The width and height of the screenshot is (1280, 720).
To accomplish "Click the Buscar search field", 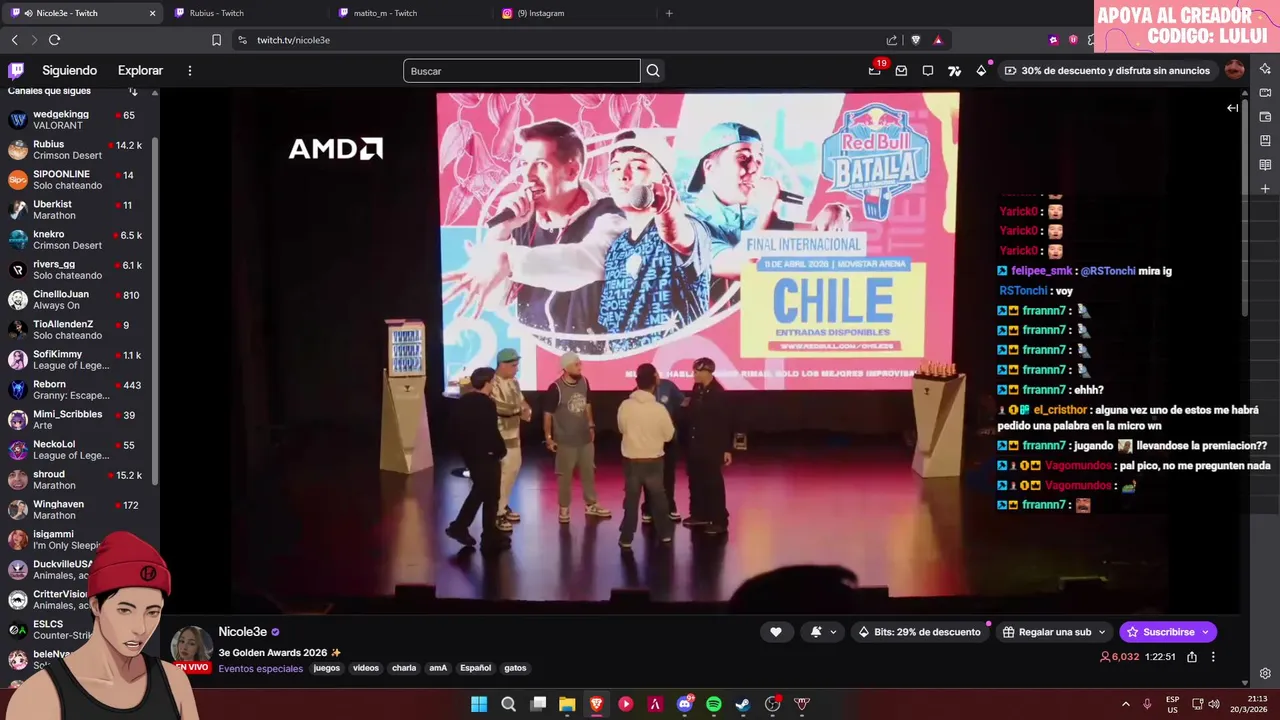I will click(522, 71).
